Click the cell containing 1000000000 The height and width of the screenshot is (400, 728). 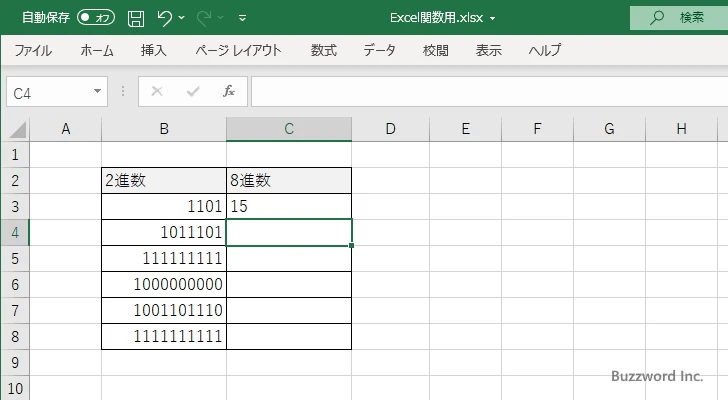[x=164, y=284]
